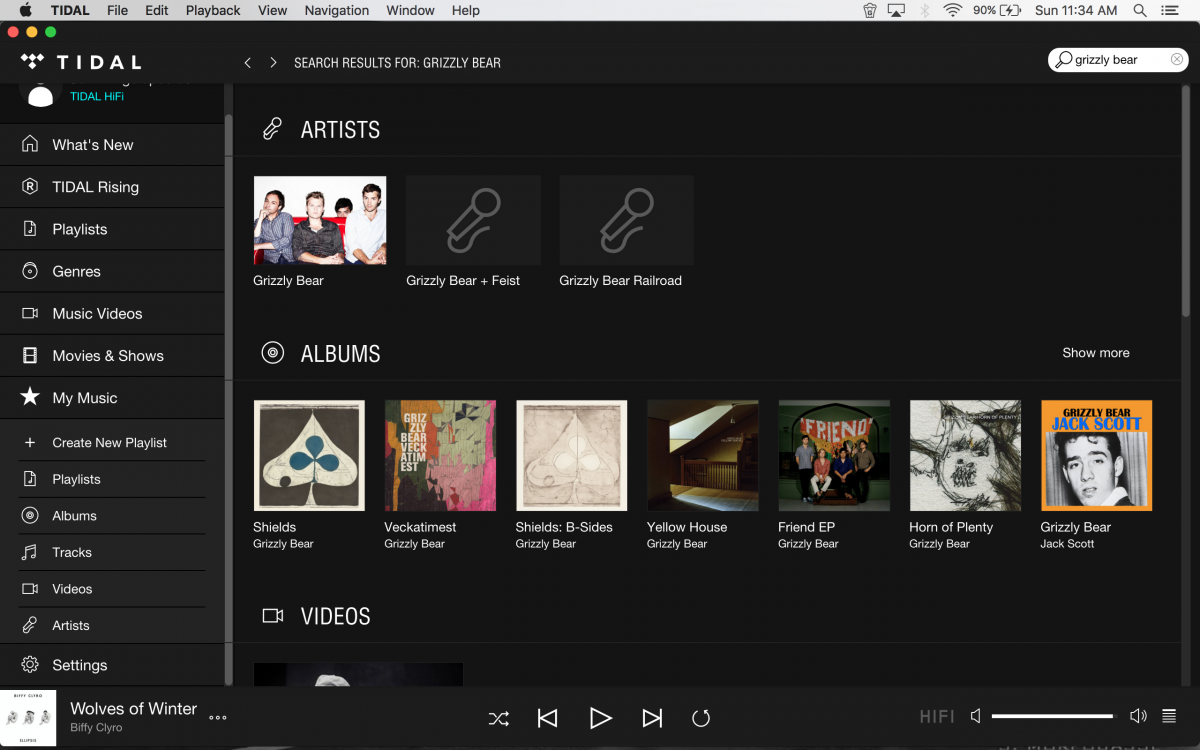Open the Shields album cover

click(309, 456)
